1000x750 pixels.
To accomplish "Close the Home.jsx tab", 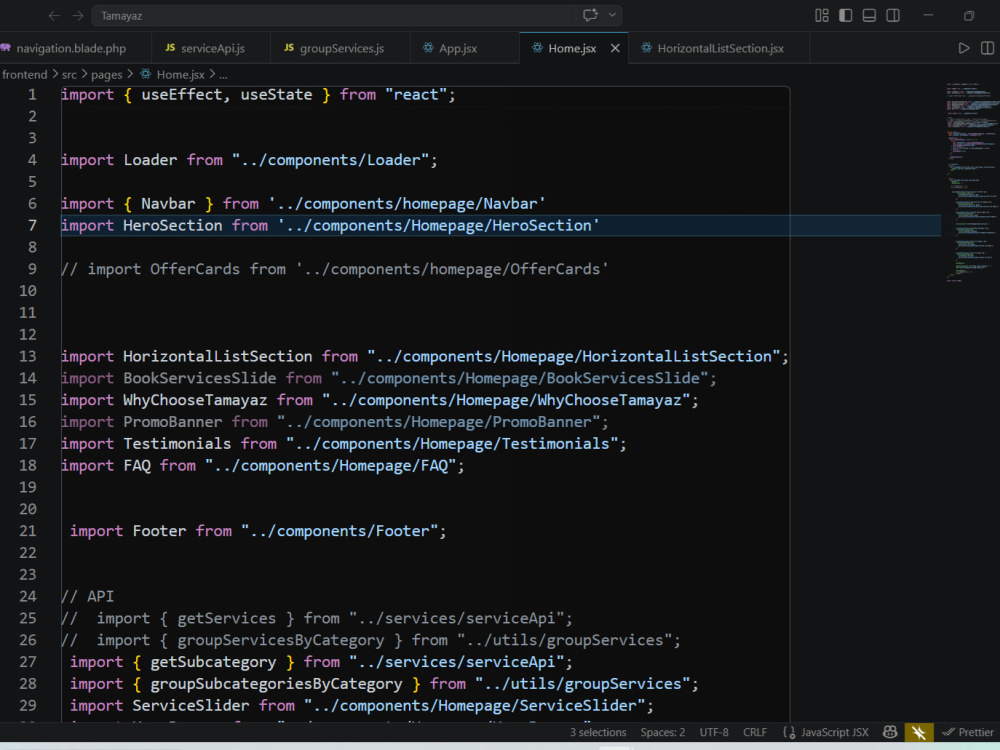I will click(615, 48).
